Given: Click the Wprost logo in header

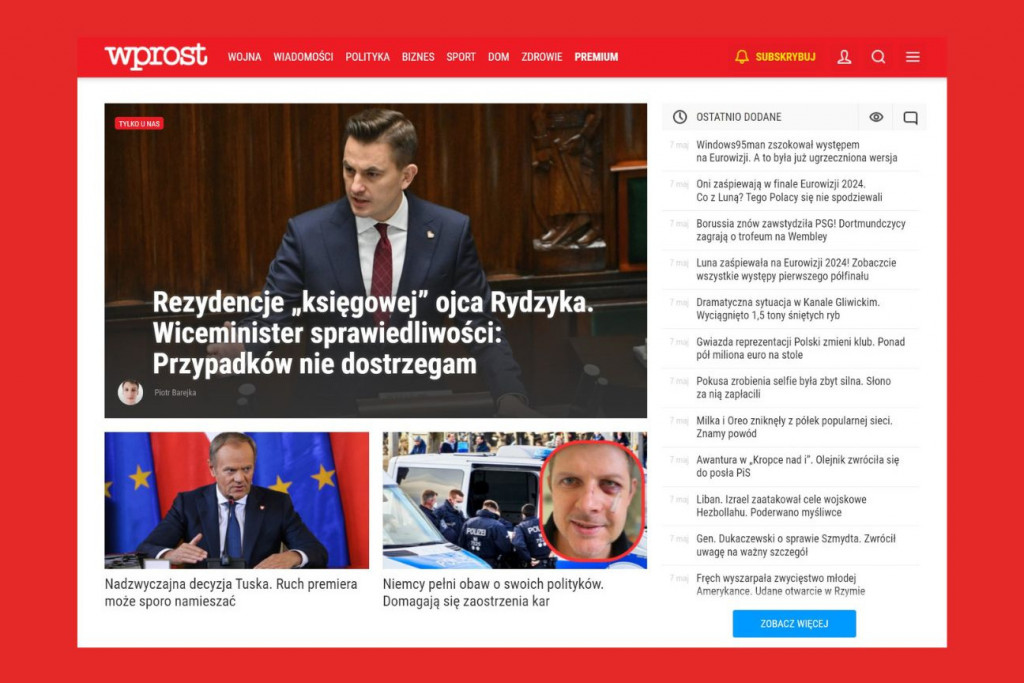Looking at the screenshot, I should click(x=155, y=57).
